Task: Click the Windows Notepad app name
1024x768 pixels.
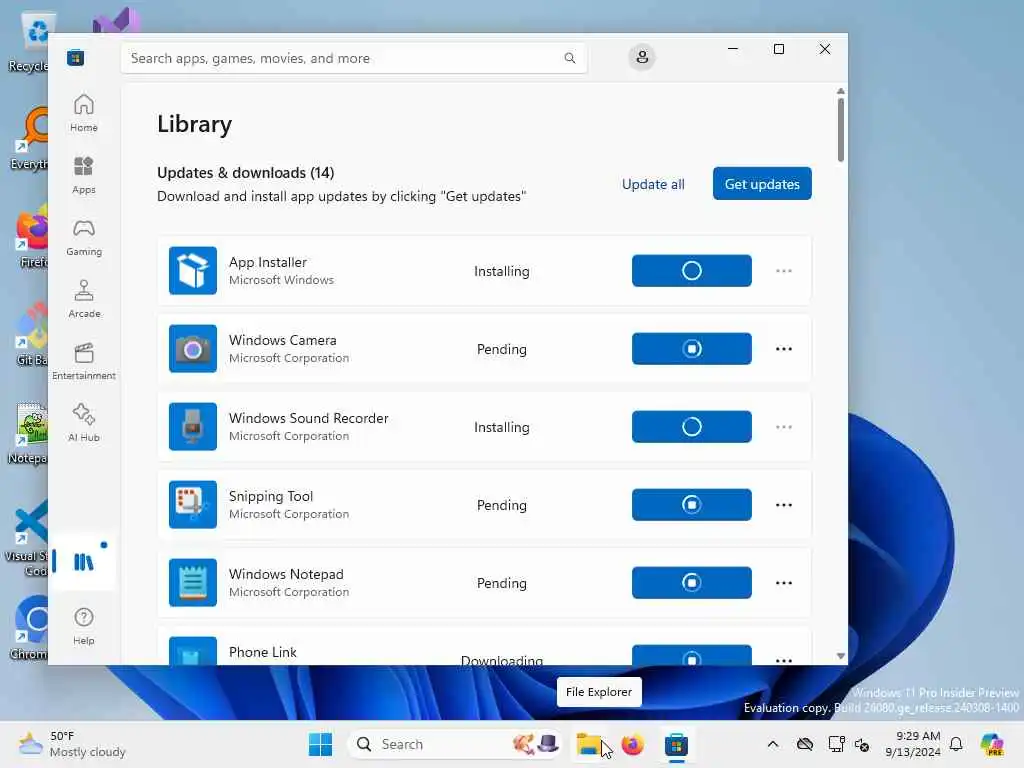Action: click(286, 574)
